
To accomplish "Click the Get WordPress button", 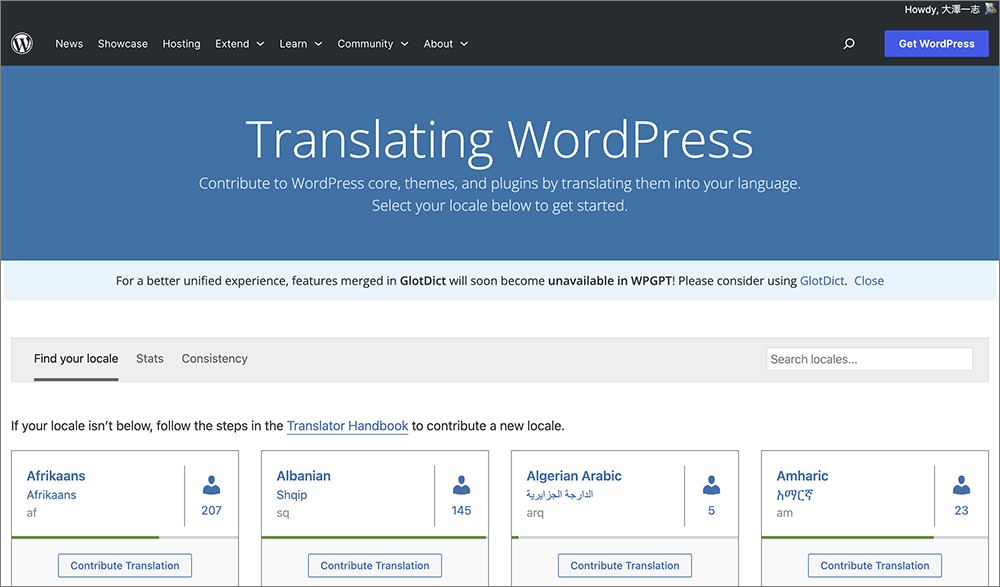I will [936, 43].
